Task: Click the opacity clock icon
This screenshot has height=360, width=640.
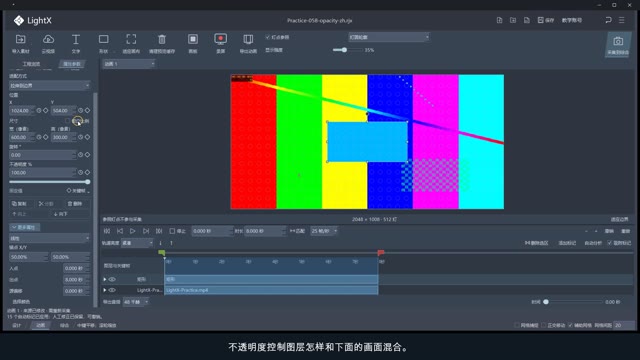Action: click(80, 172)
